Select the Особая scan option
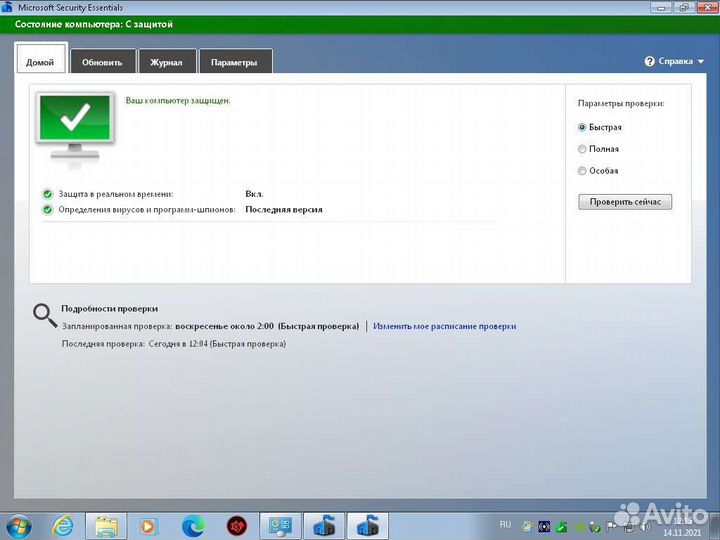The height and width of the screenshot is (540, 720). [583, 171]
